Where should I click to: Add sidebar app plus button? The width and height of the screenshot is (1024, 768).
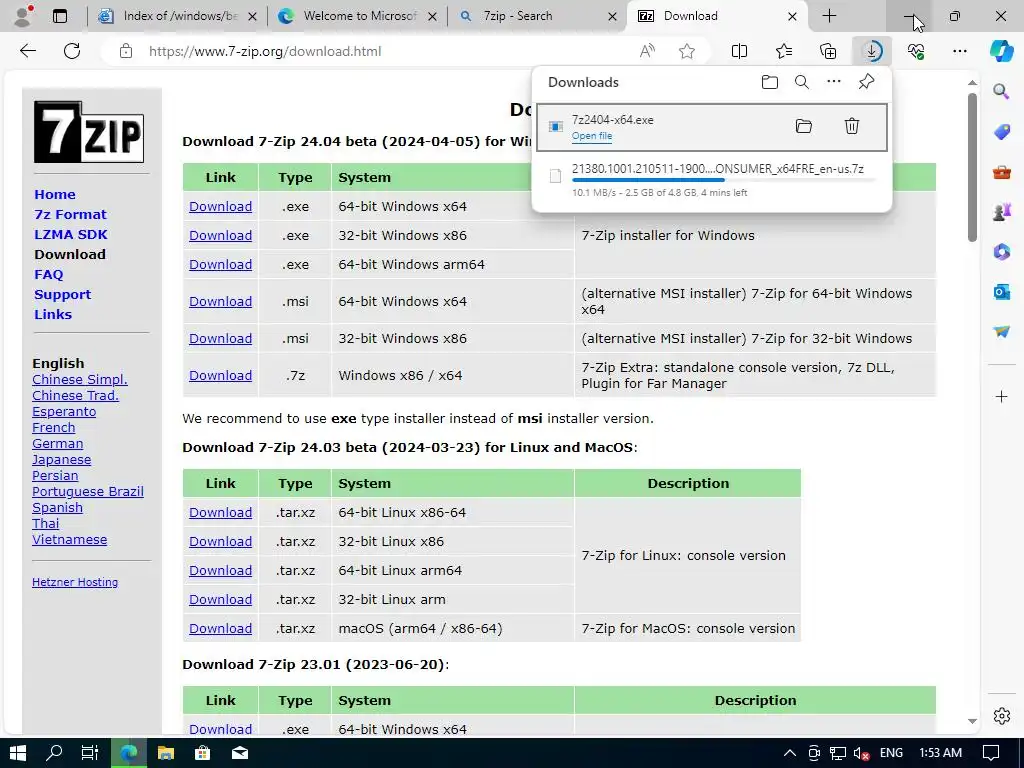click(x=1002, y=396)
